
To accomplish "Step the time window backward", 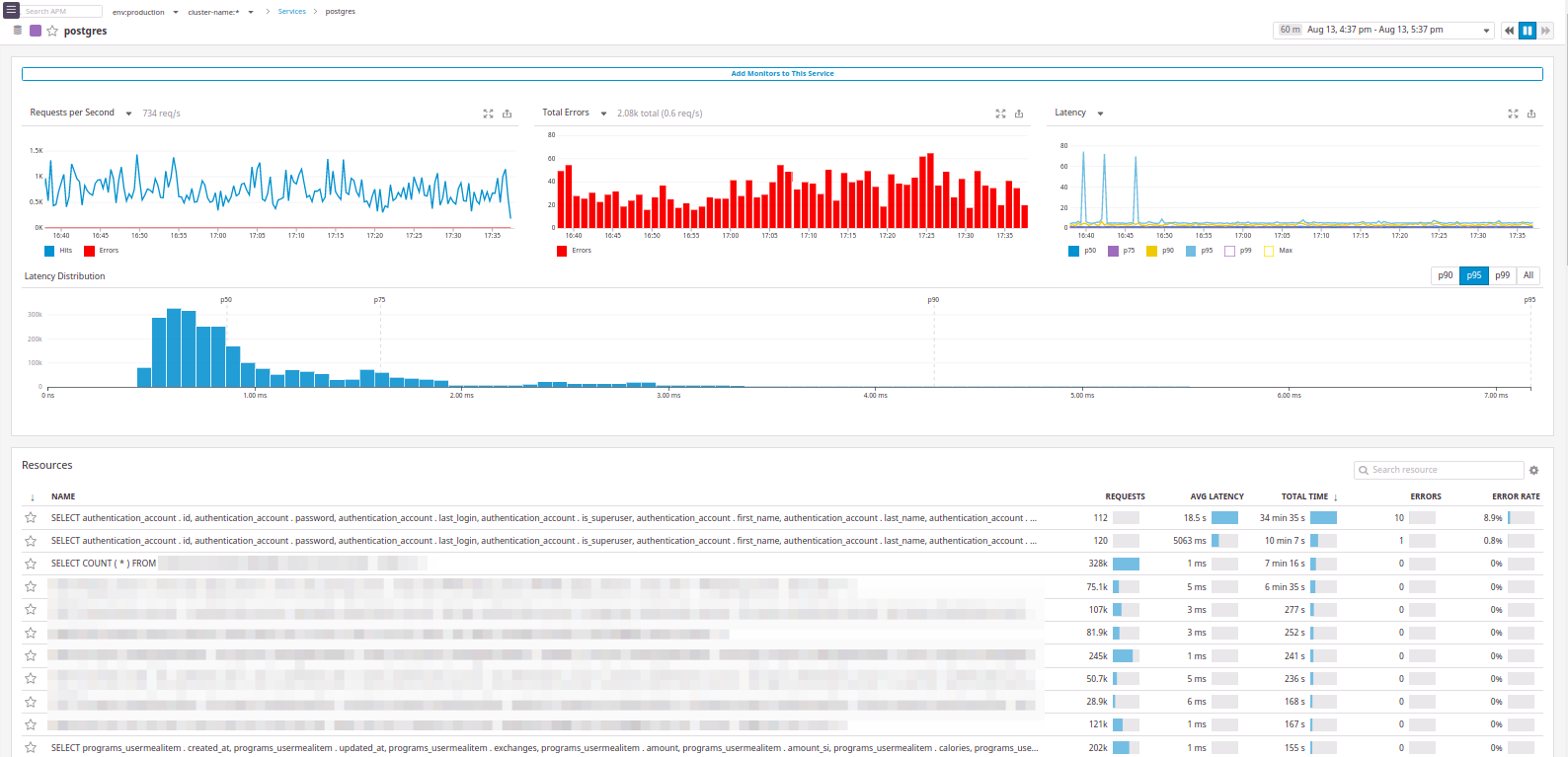I will click(1509, 31).
